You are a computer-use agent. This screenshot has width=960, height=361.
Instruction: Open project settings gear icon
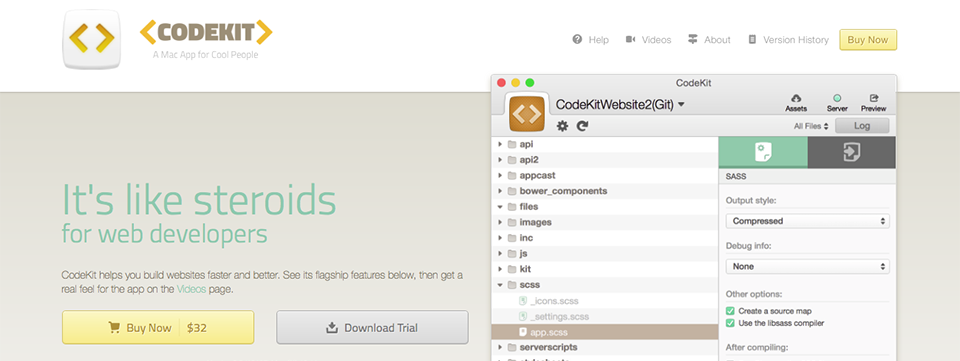562,126
